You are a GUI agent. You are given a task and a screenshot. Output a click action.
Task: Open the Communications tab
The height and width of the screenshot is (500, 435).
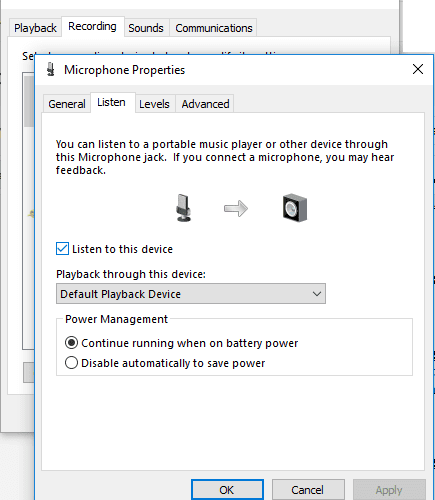click(x=214, y=28)
